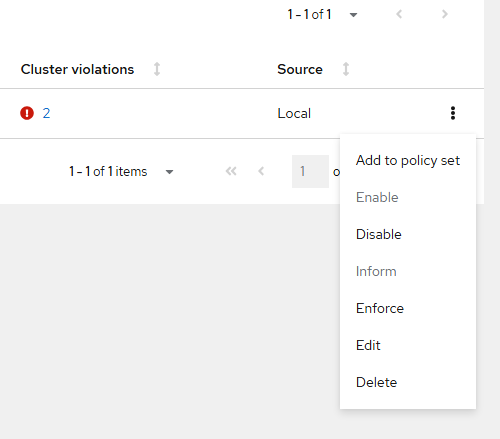Sort by Source column arrows
500x439 pixels.
(346, 69)
